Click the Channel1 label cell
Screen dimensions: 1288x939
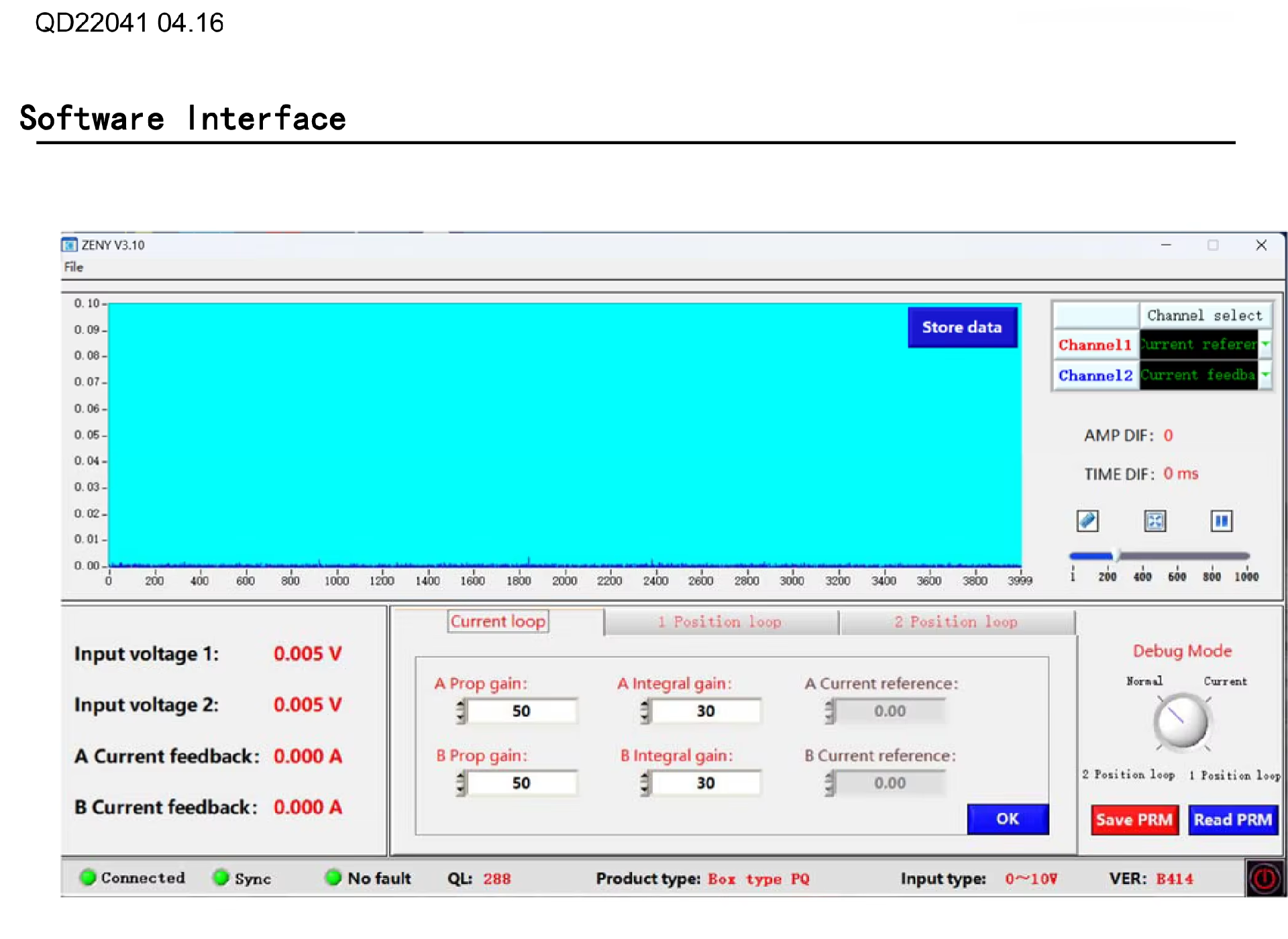click(x=1095, y=345)
